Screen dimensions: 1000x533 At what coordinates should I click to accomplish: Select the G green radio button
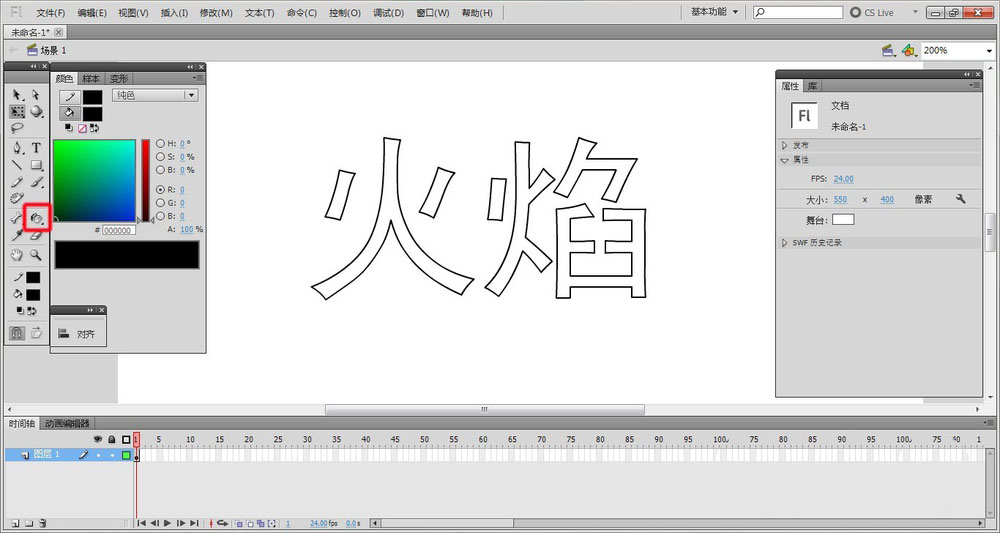tap(160, 202)
